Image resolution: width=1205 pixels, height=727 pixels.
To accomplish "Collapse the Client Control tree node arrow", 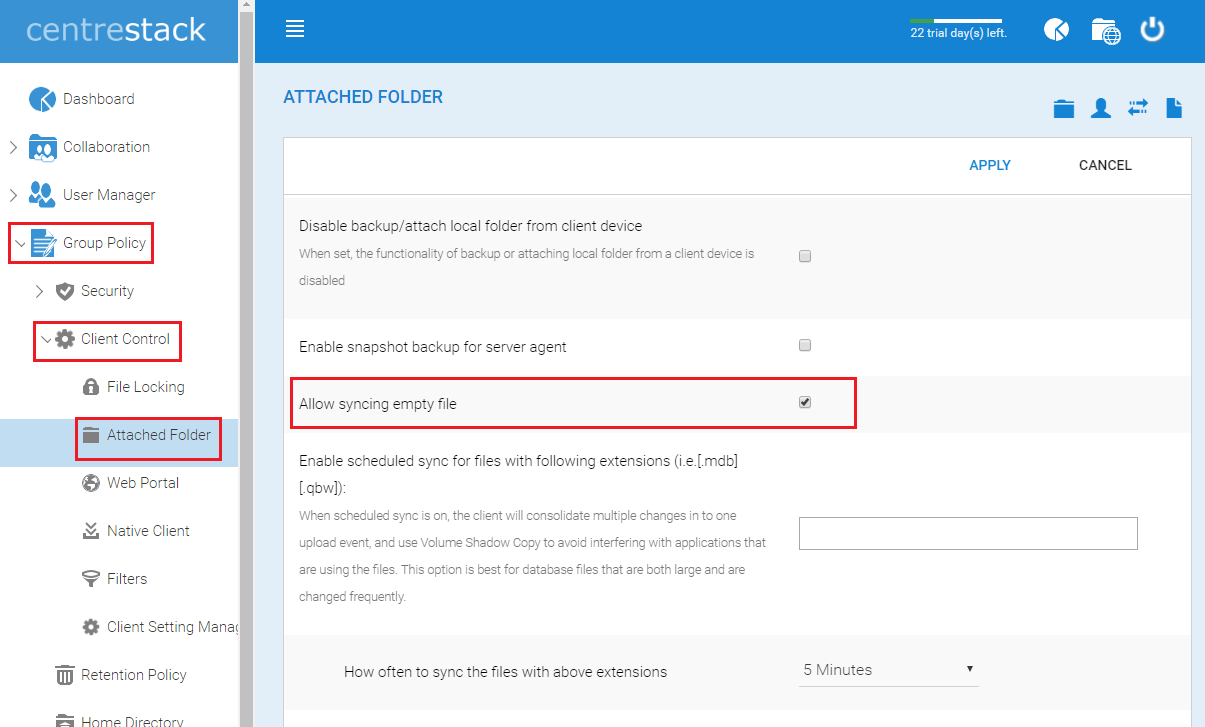I will click(45, 339).
